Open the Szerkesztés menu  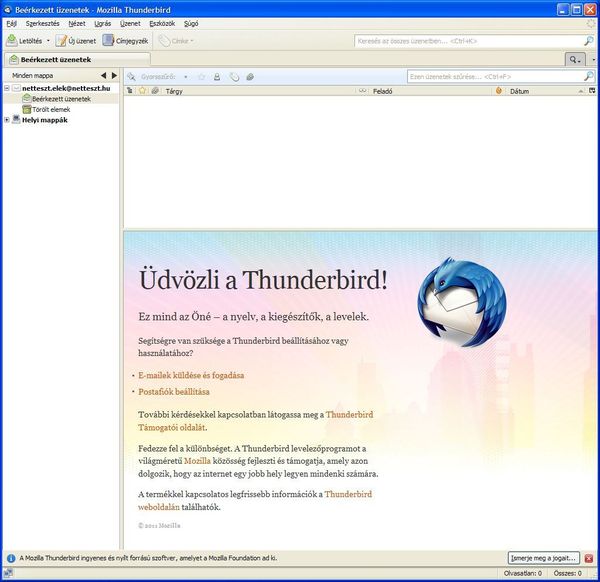click(42, 23)
